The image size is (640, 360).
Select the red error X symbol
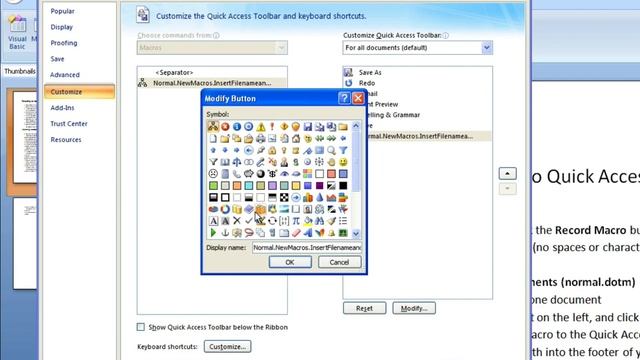tap(225, 127)
